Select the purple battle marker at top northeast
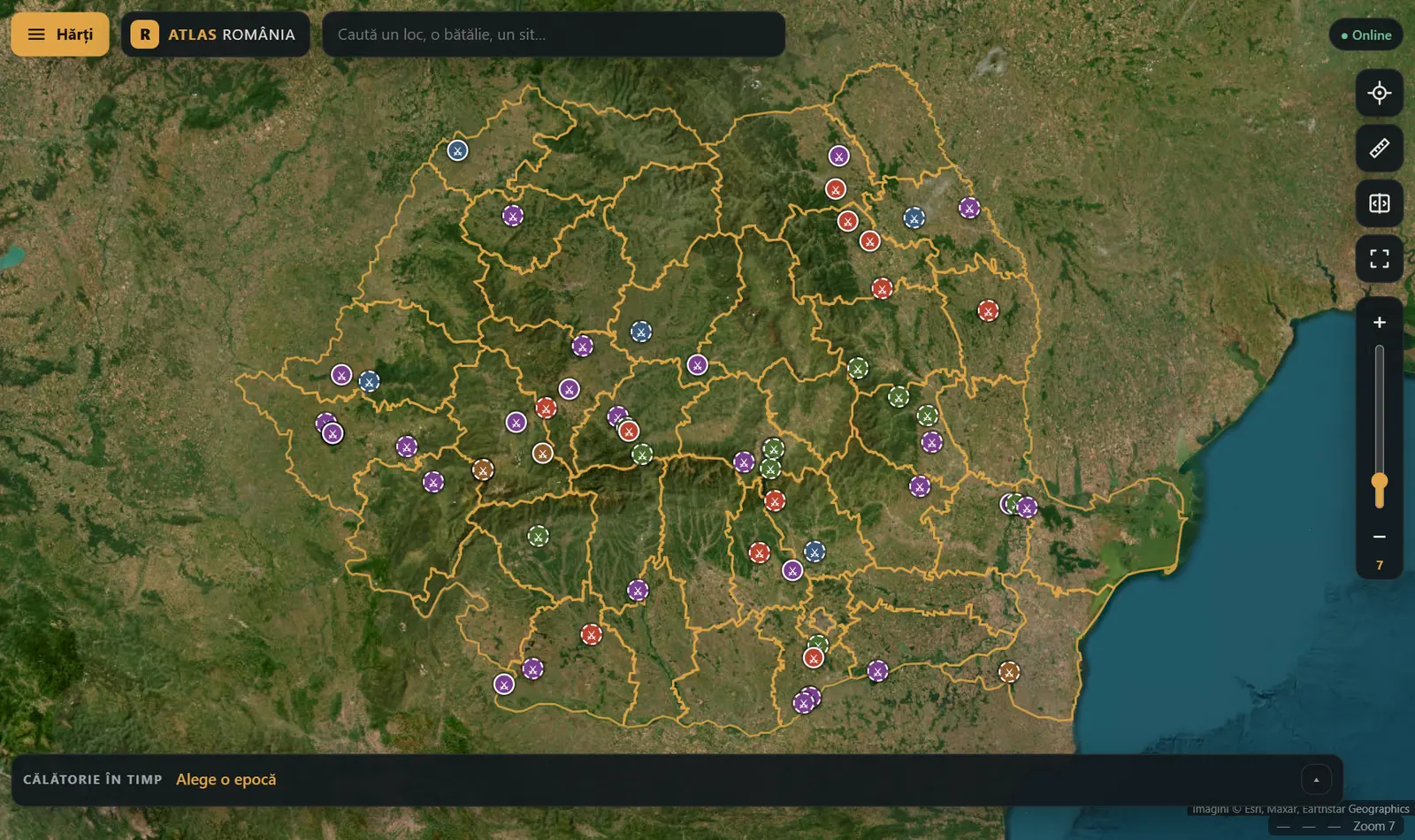Viewport: 1415px width, 840px height. tap(838, 156)
